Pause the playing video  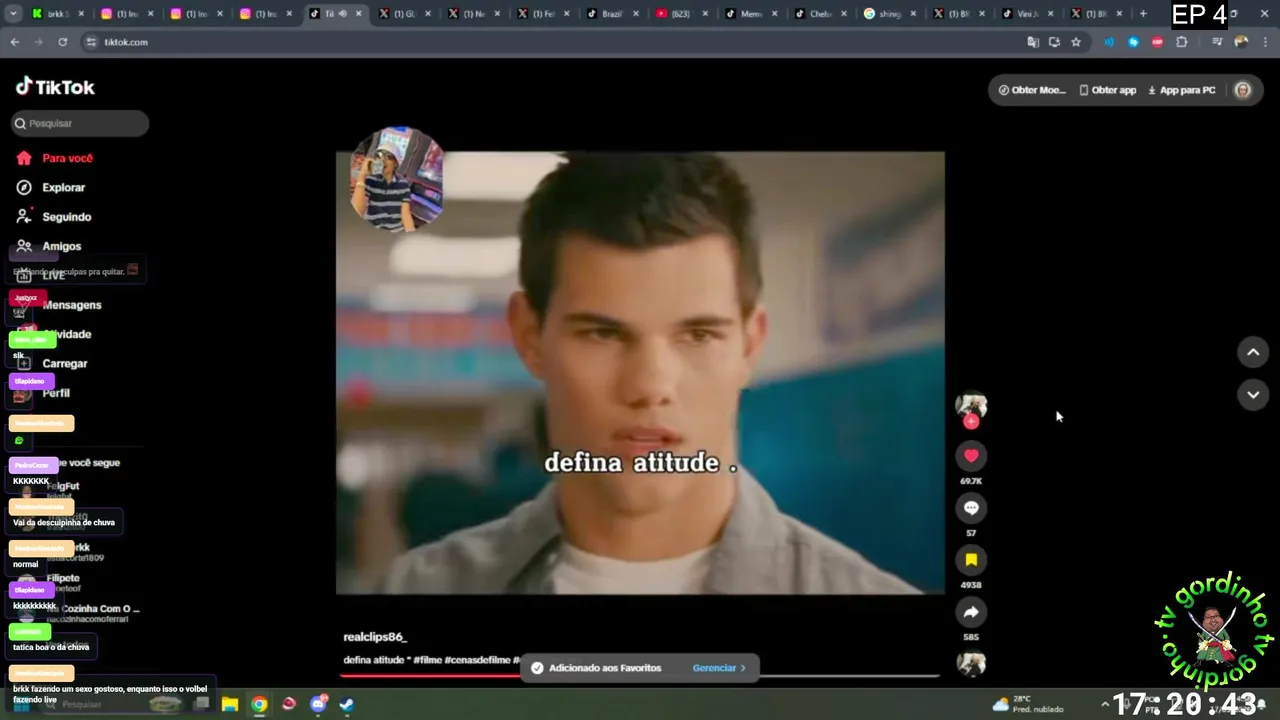coord(640,372)
